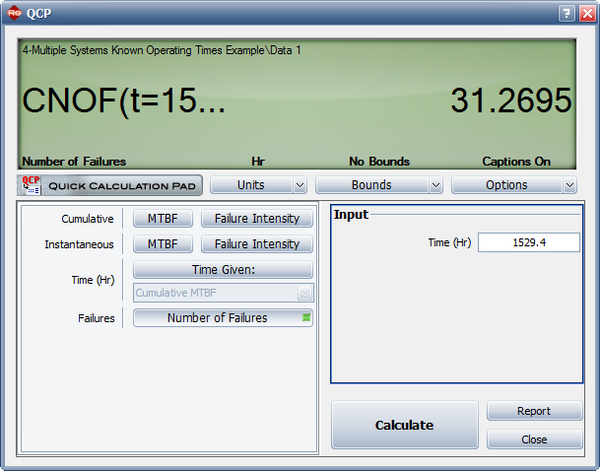This screenshot has width=600, height=471.
Task: Click the help question mark button
Action: [566, 14]
